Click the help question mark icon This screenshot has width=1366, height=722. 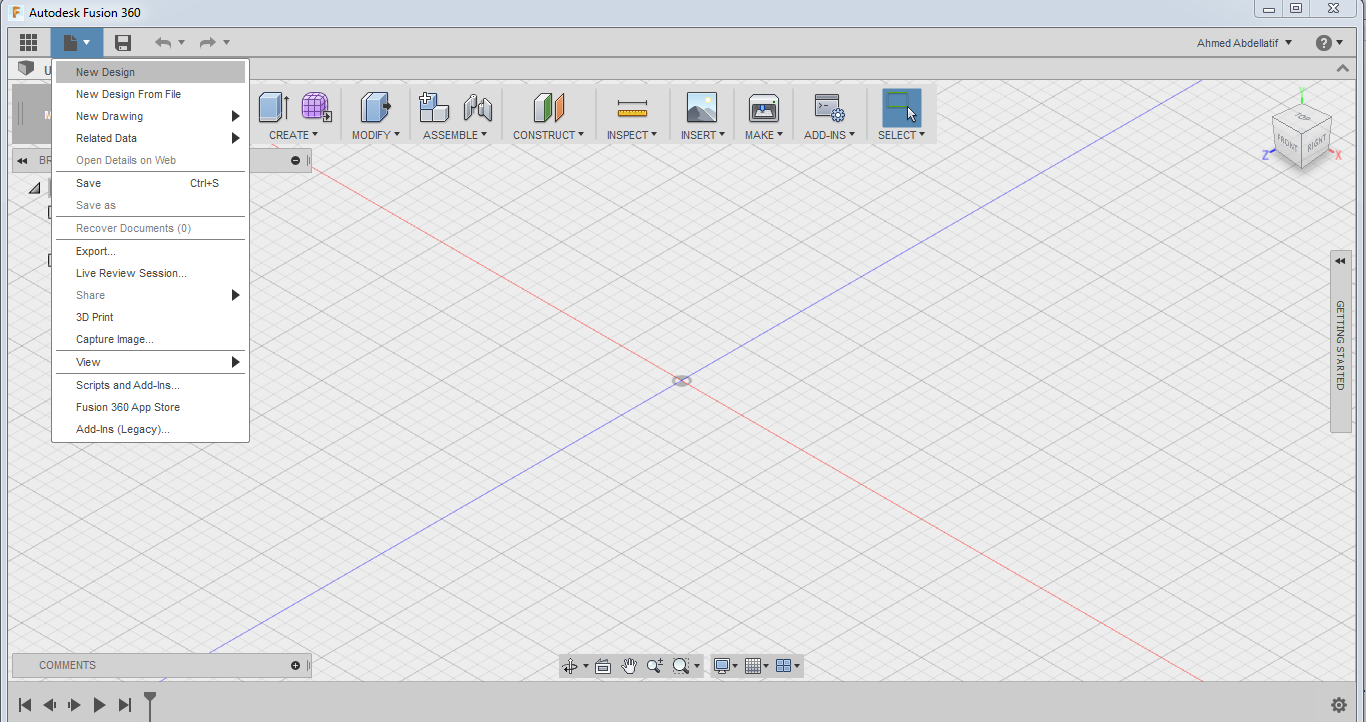[x=1324, y=43]
